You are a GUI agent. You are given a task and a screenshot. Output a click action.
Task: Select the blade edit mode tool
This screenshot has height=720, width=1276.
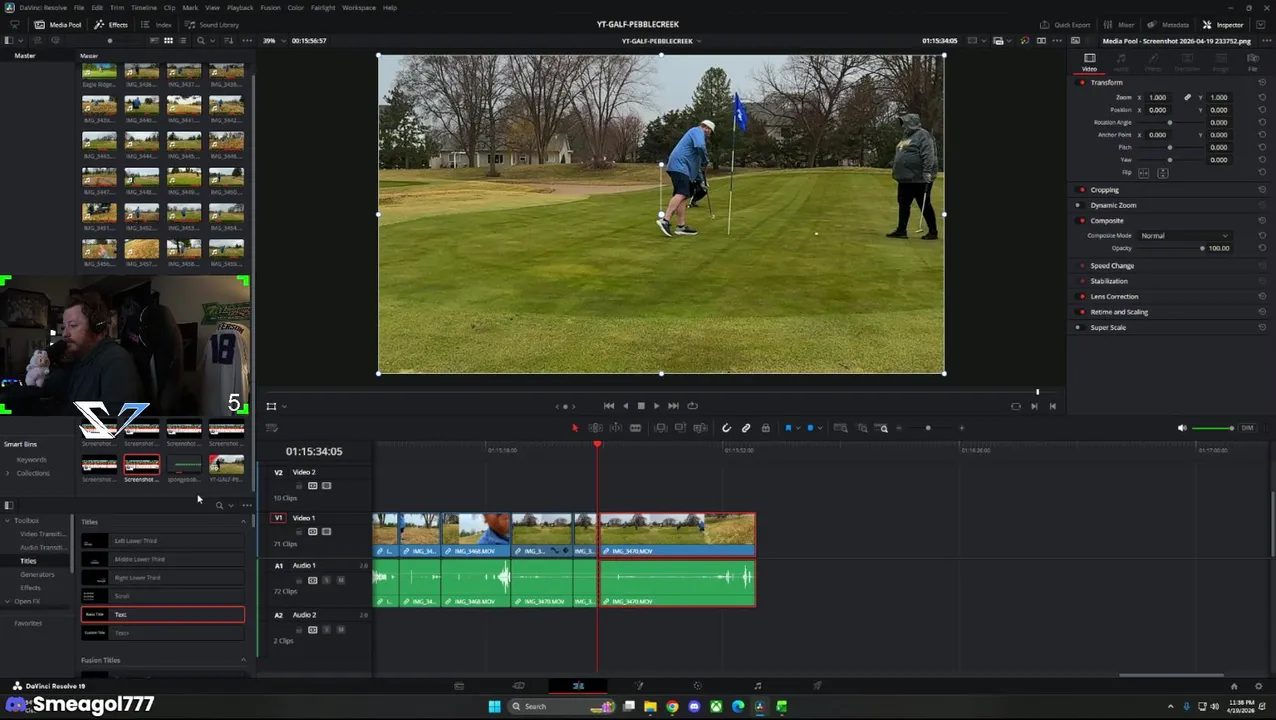click(635, 428)
